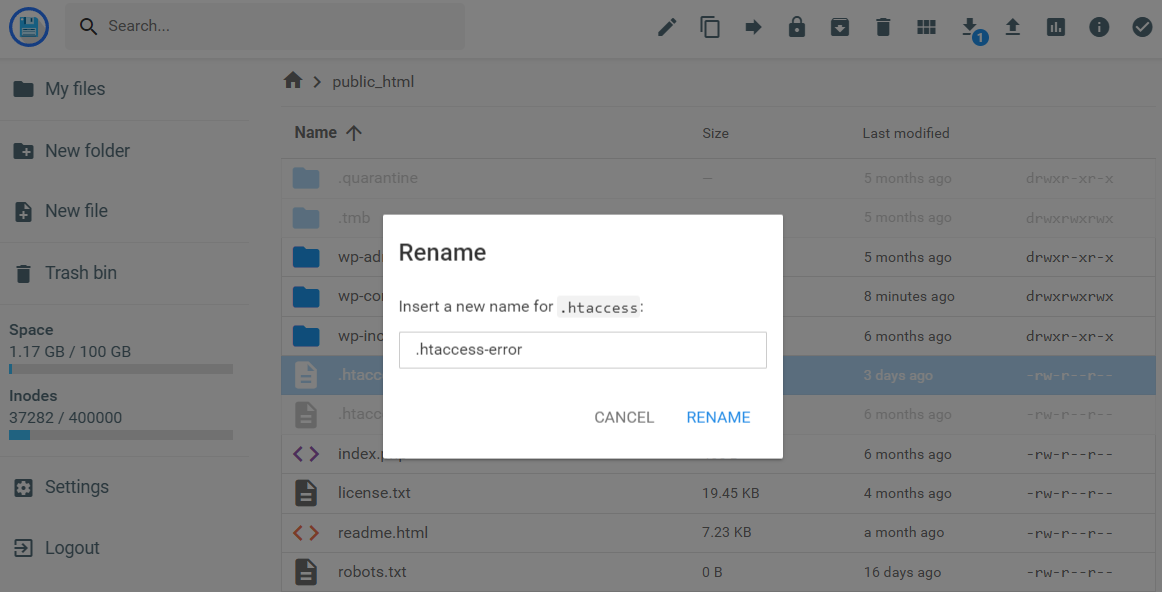1162x592 pixels.
Task: Toggle select all with the checkmark icon
Action: coord(1142,27)
